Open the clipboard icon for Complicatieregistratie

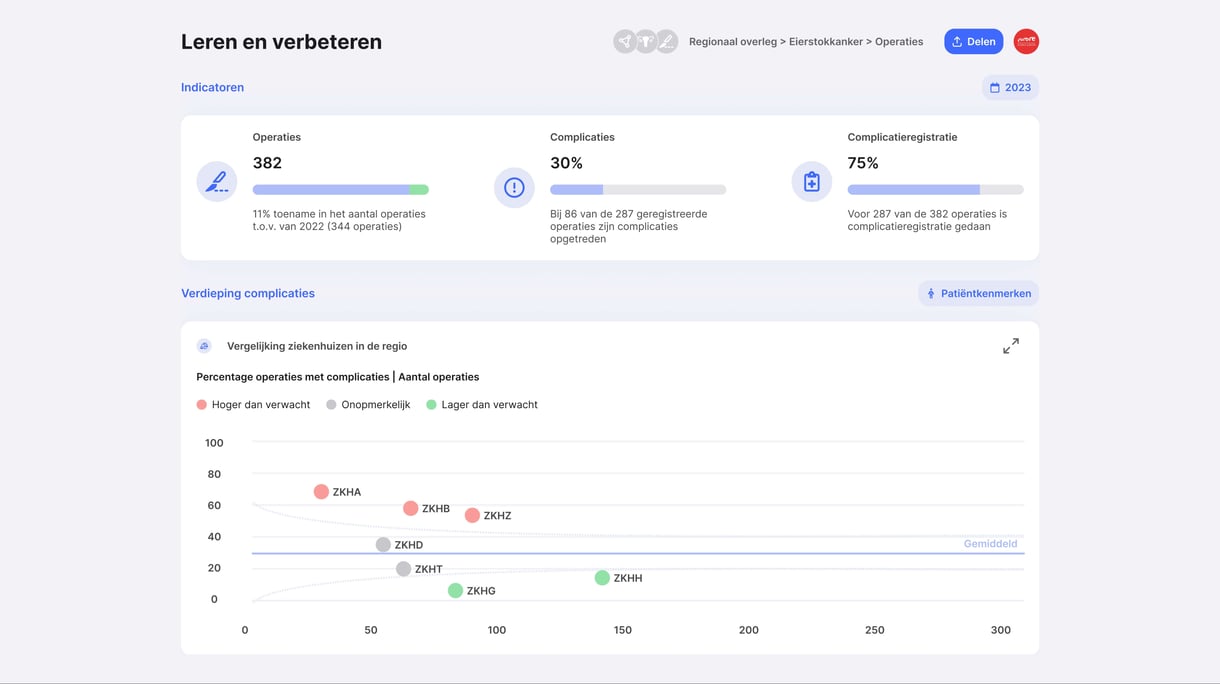[x=811, y=181]
